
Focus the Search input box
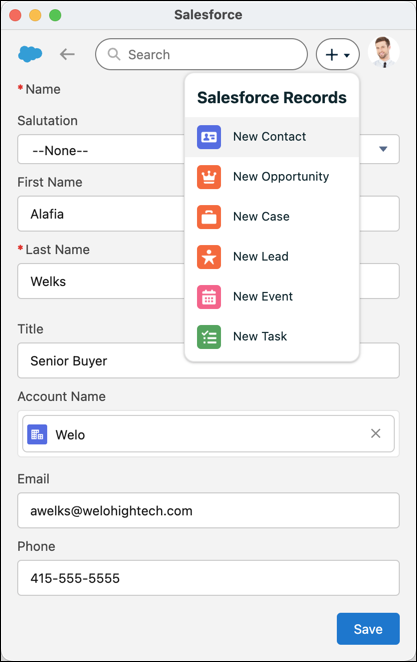pyautogui.click(x=201, y=54)
